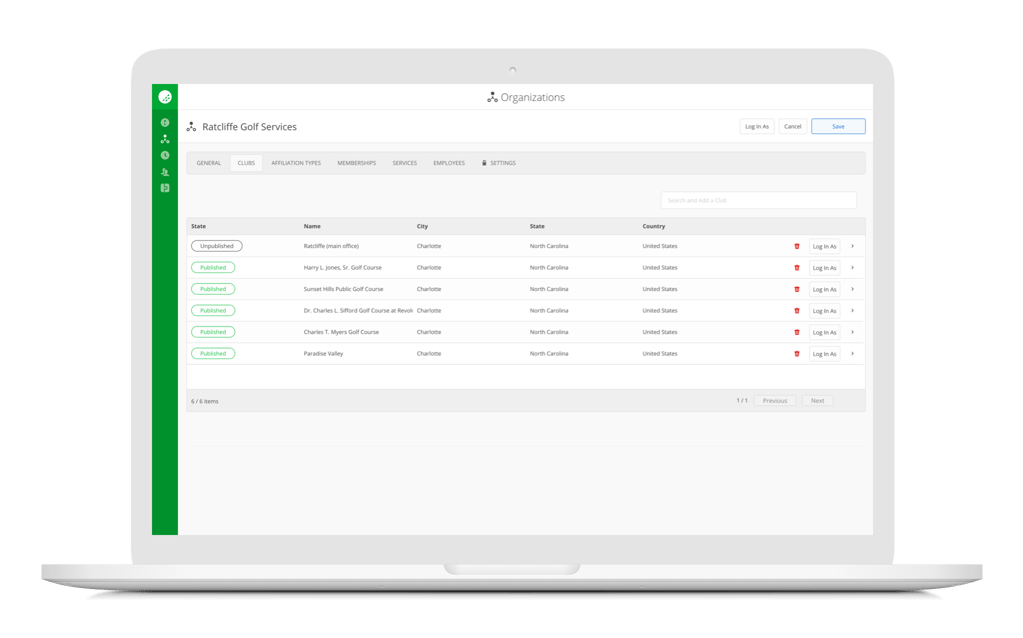Viewport: 1023px width, 638px height.
Task: Delete Charles T. Myers Golf Course using trash icon
Action: 797,332
